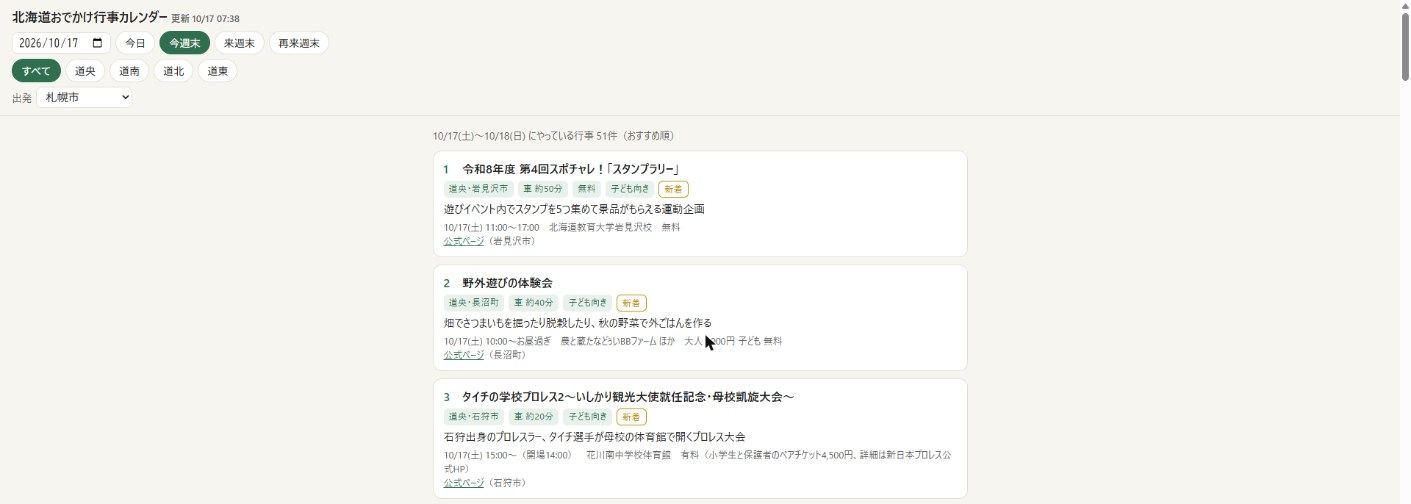Click the 道央・石狩市 tag

tap(473, 417)
